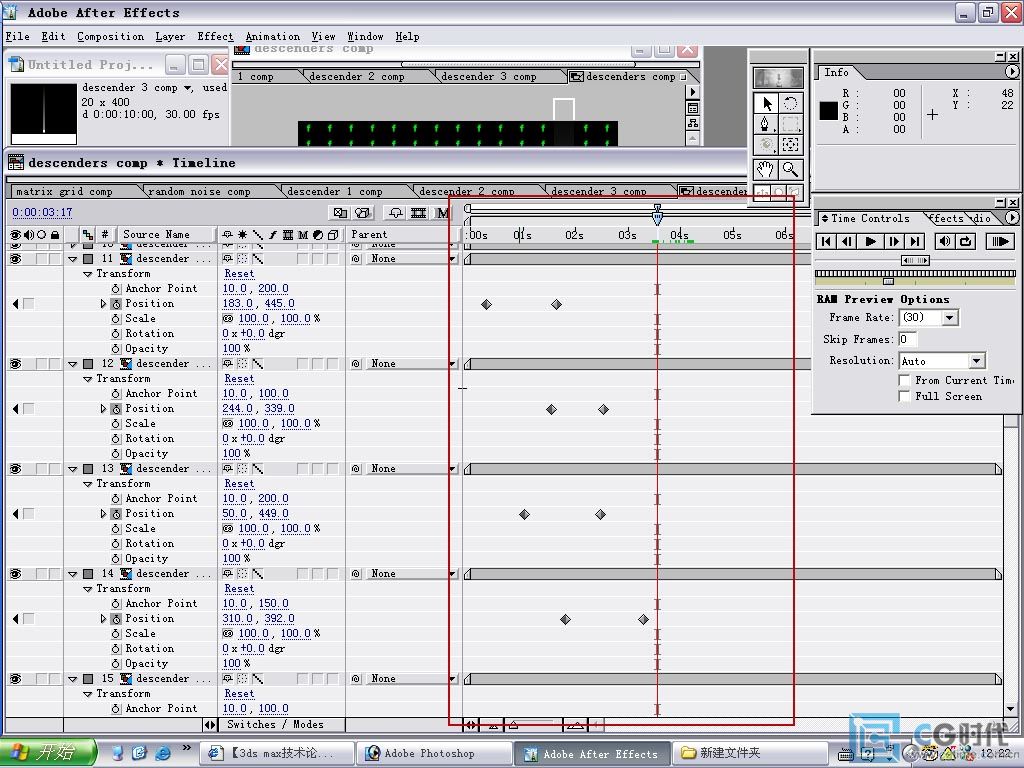Toggle the frame blending enable button
The width and height of the screenshot is (1024, 768).
click(419, 213)
